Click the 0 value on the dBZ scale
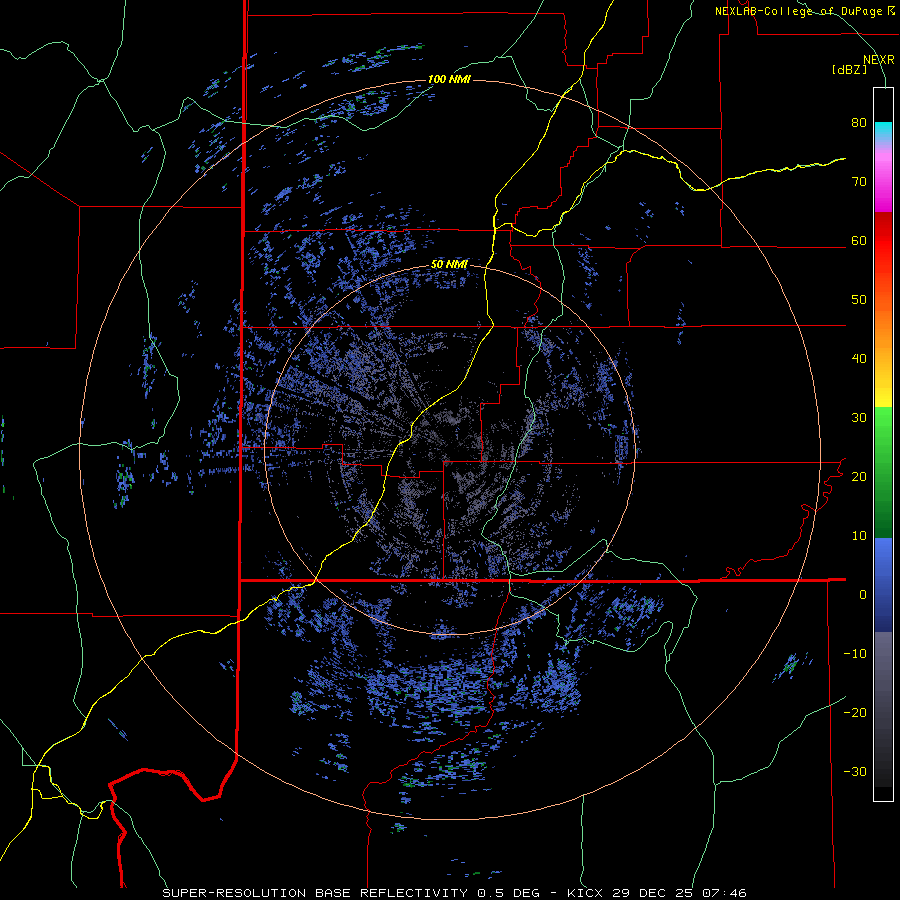This screenshot has height=900, width=900. pyautogui.click(x=863, y=595)
